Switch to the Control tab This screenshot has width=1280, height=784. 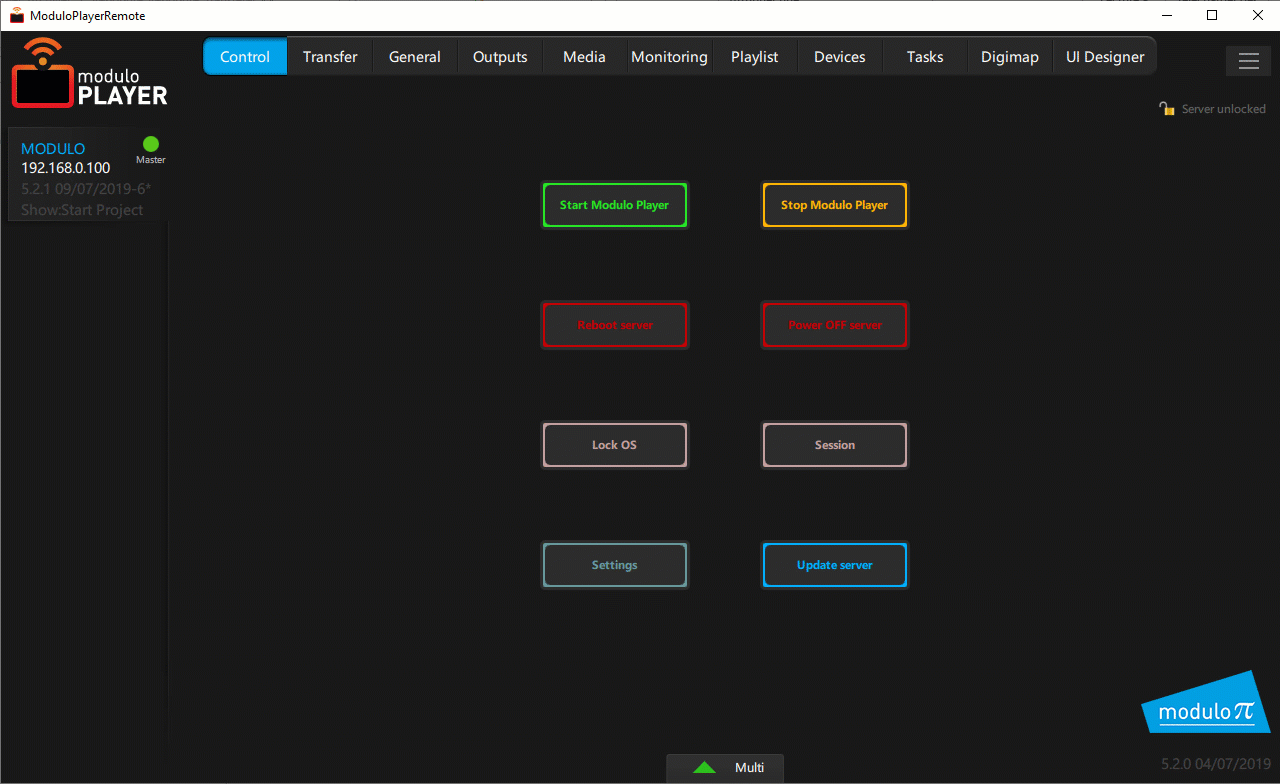tap(245, 57)
